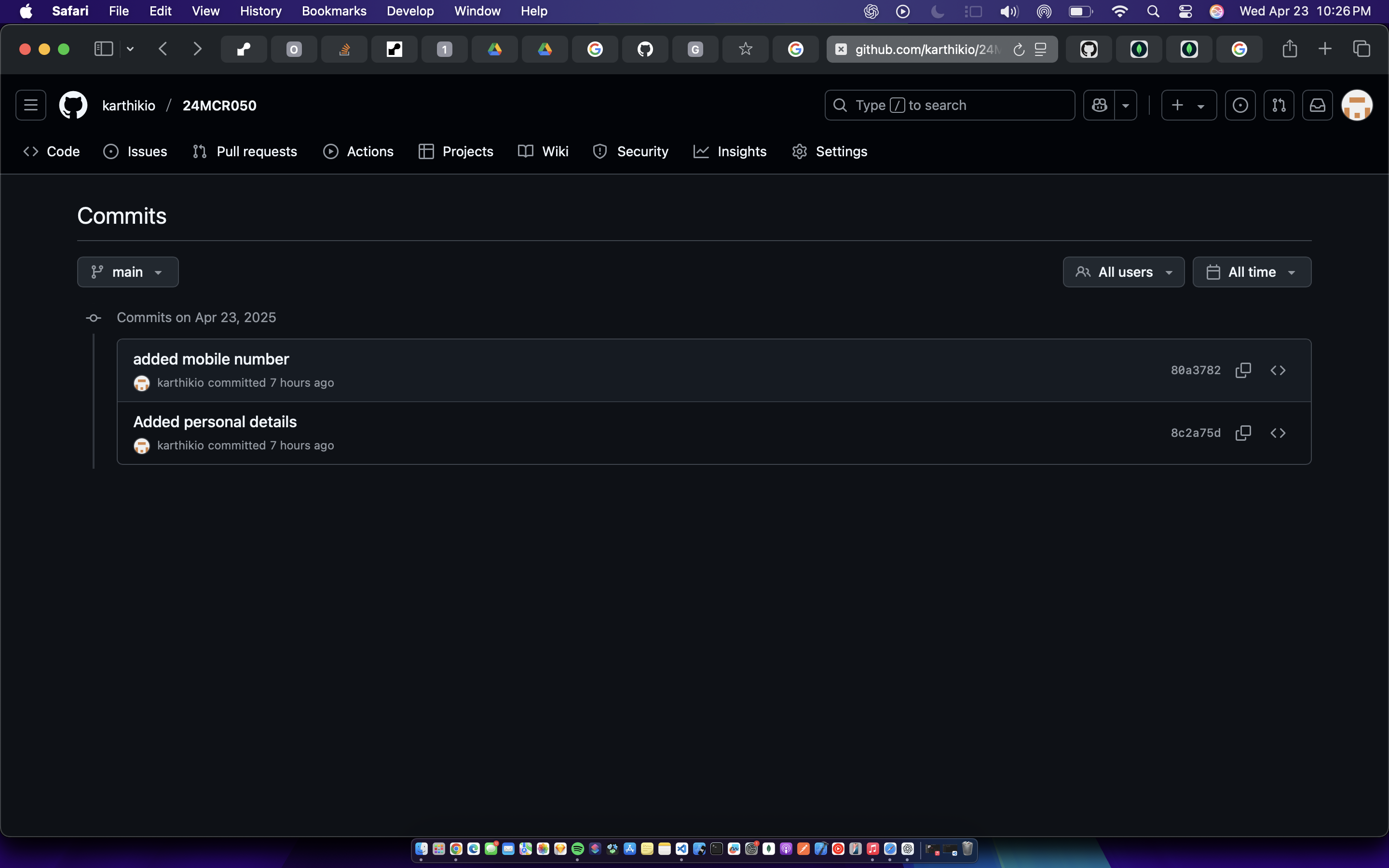Open macOS Control Center icon

pyautogui.click(x=1185, y=11)
